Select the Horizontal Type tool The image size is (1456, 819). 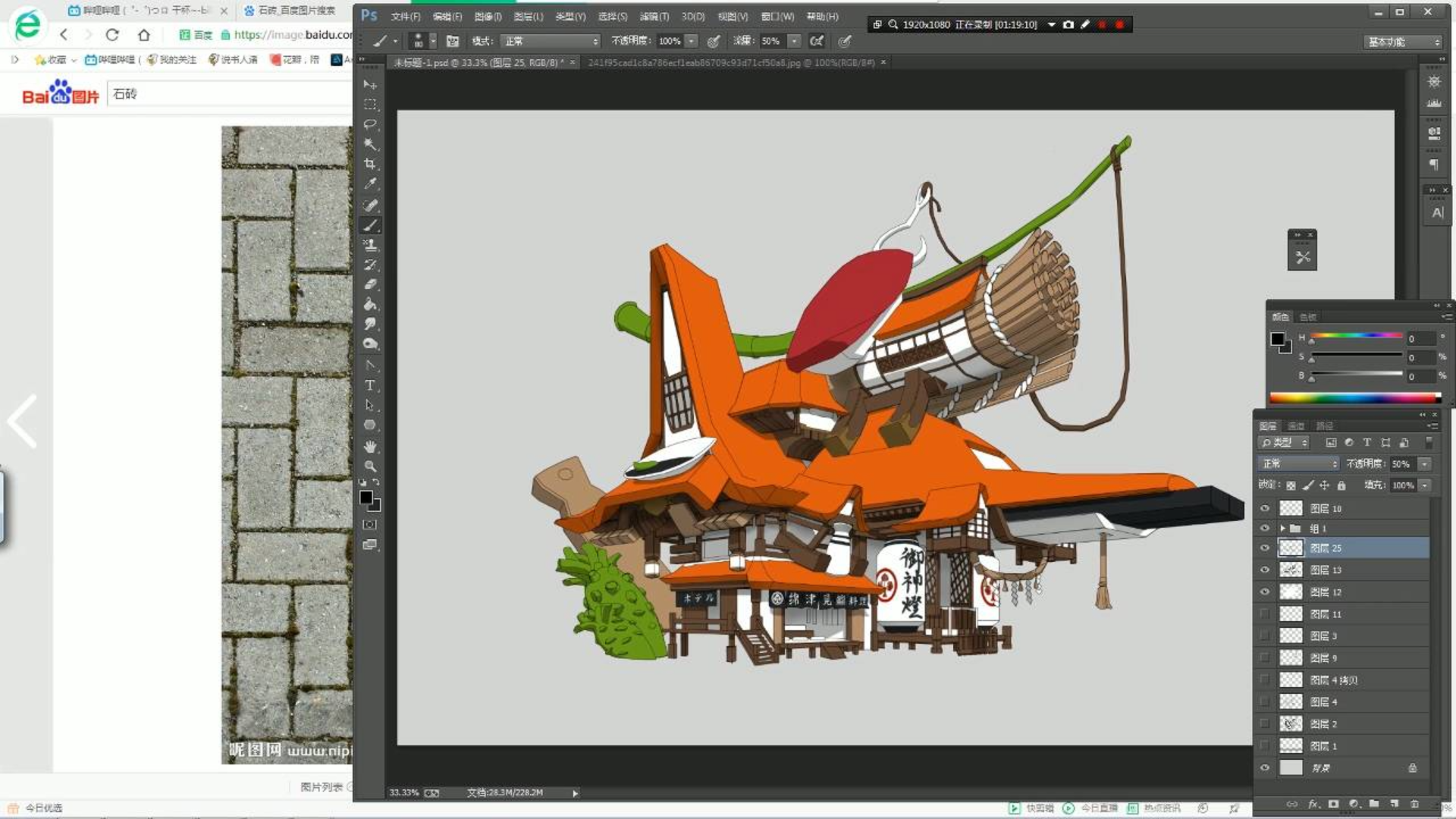coord(370,385)
